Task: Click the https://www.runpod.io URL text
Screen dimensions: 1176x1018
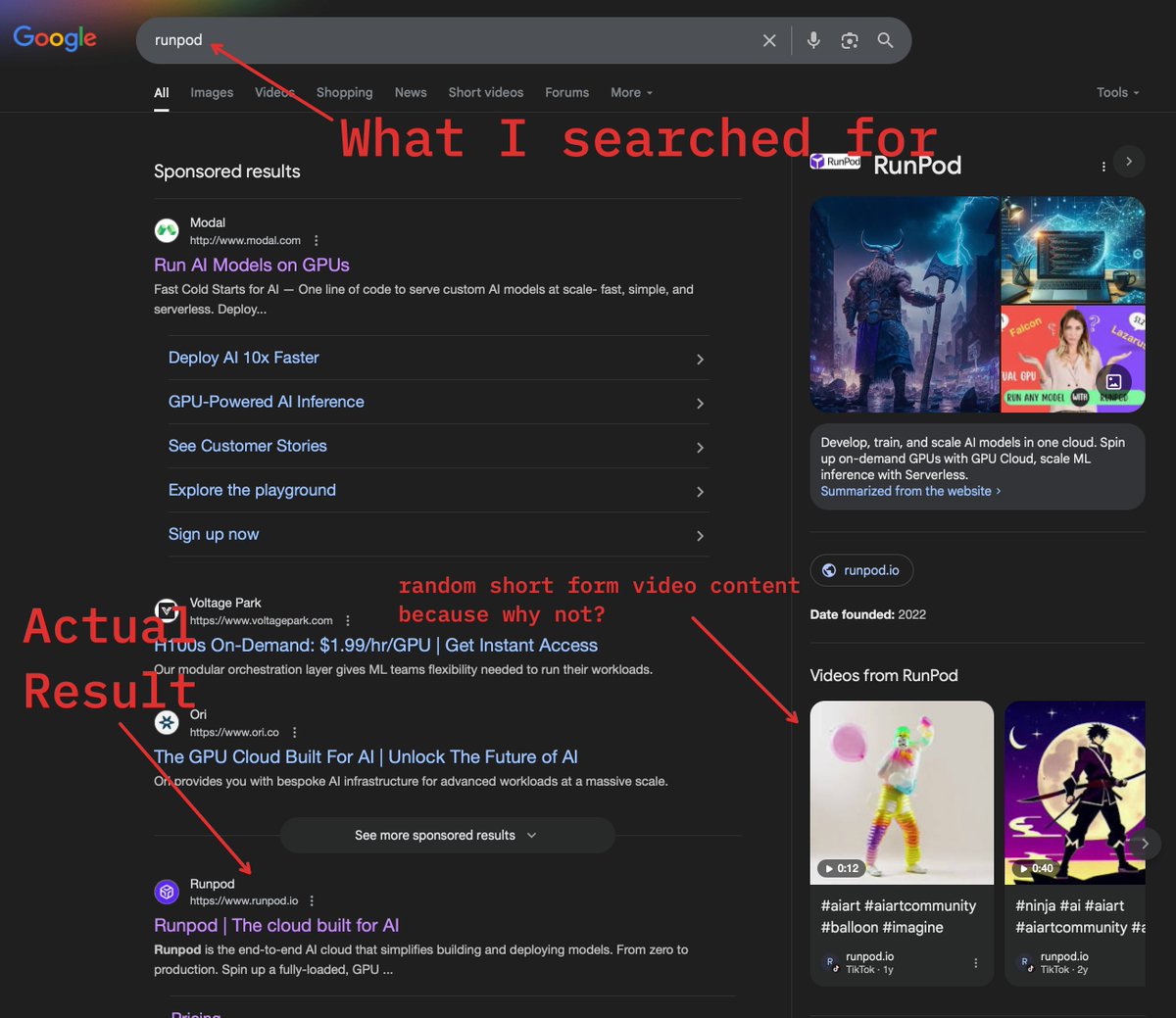Action: (244, 900)
